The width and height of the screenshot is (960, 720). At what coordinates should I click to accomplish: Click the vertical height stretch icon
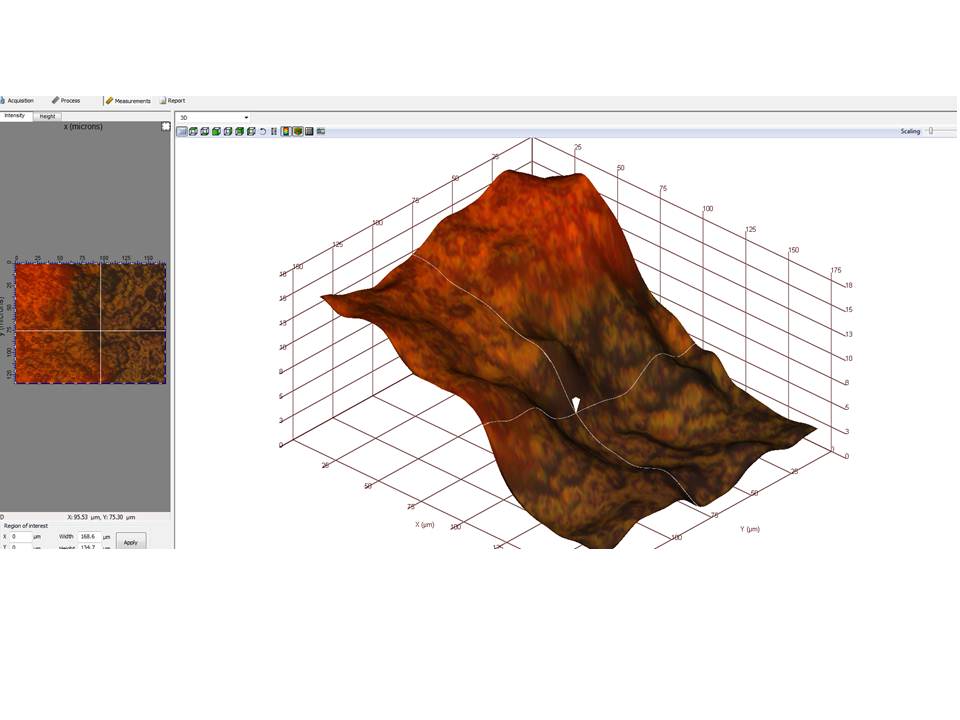point(274,131)
